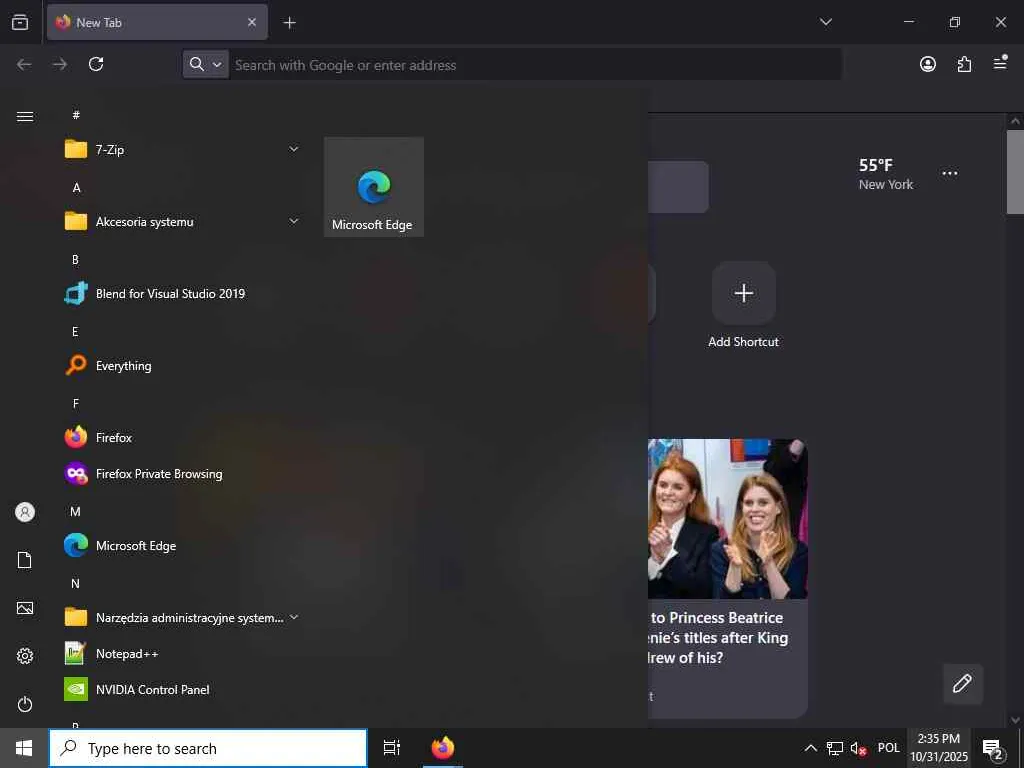Click Add Shortcut plus tile

pyautogui.click(x=744, y=293)
